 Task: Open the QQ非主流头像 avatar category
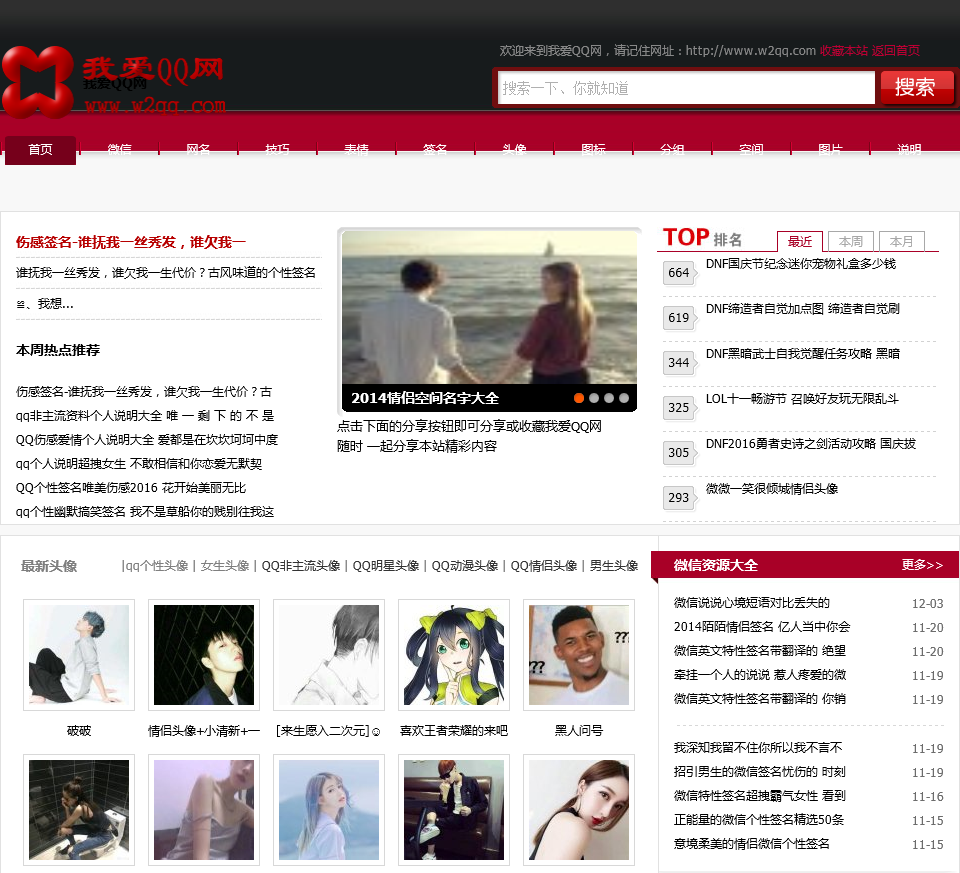pos(301,566)
